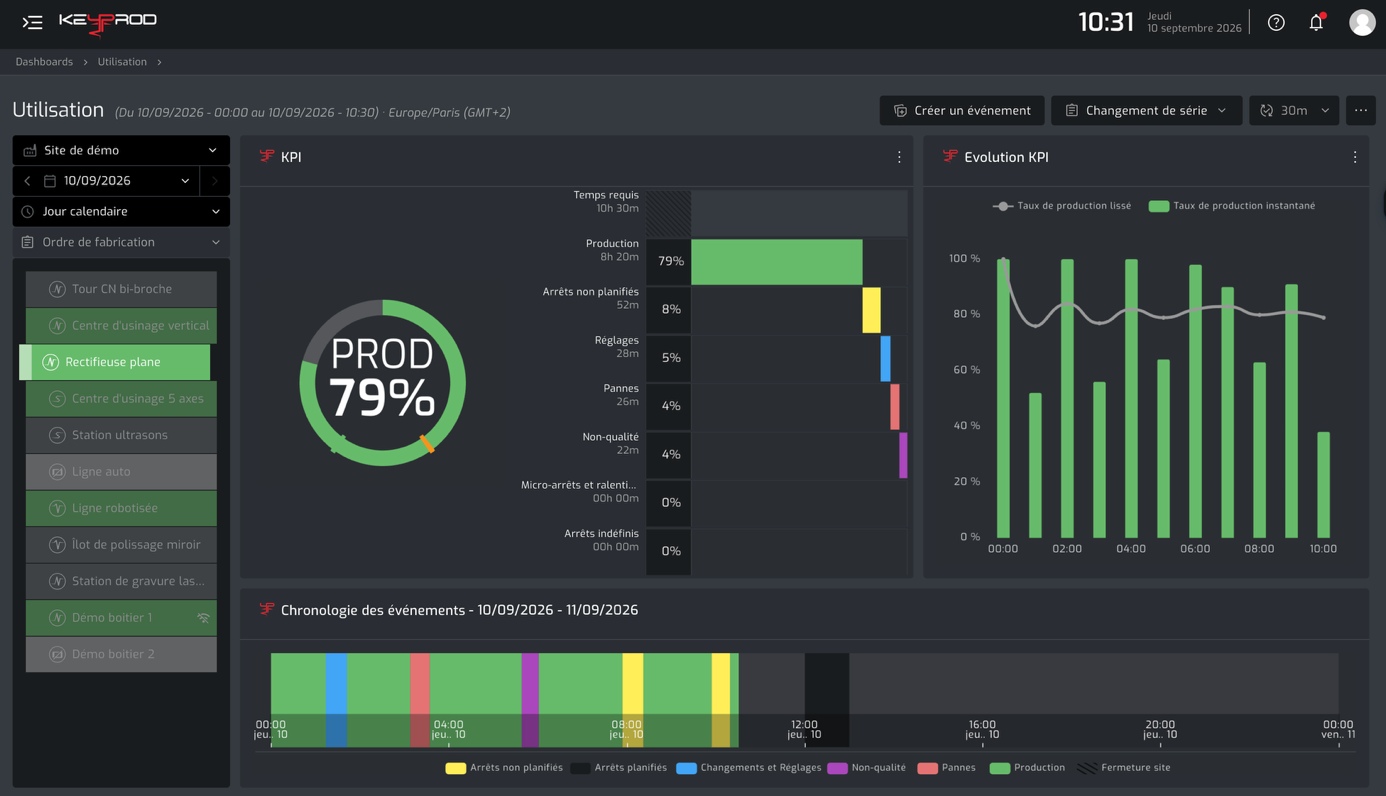This screenshot has height=796, width=1386.
Task: Open notifications bell icon
Action: (x=1316, y=22)
